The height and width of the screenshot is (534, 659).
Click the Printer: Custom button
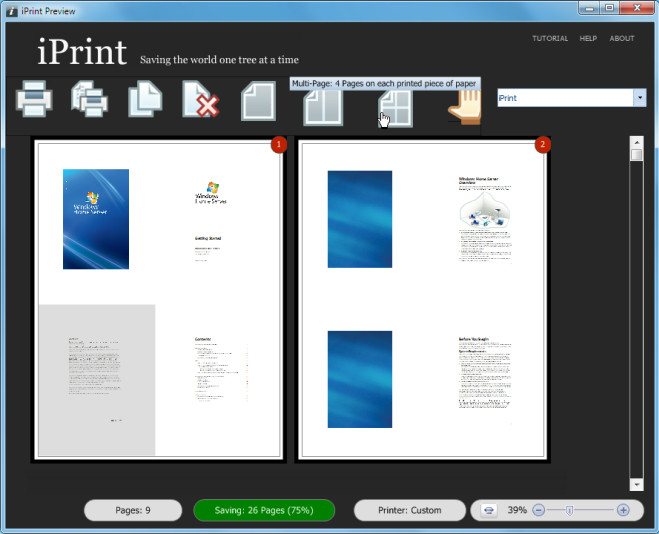[x=410, y=510]
